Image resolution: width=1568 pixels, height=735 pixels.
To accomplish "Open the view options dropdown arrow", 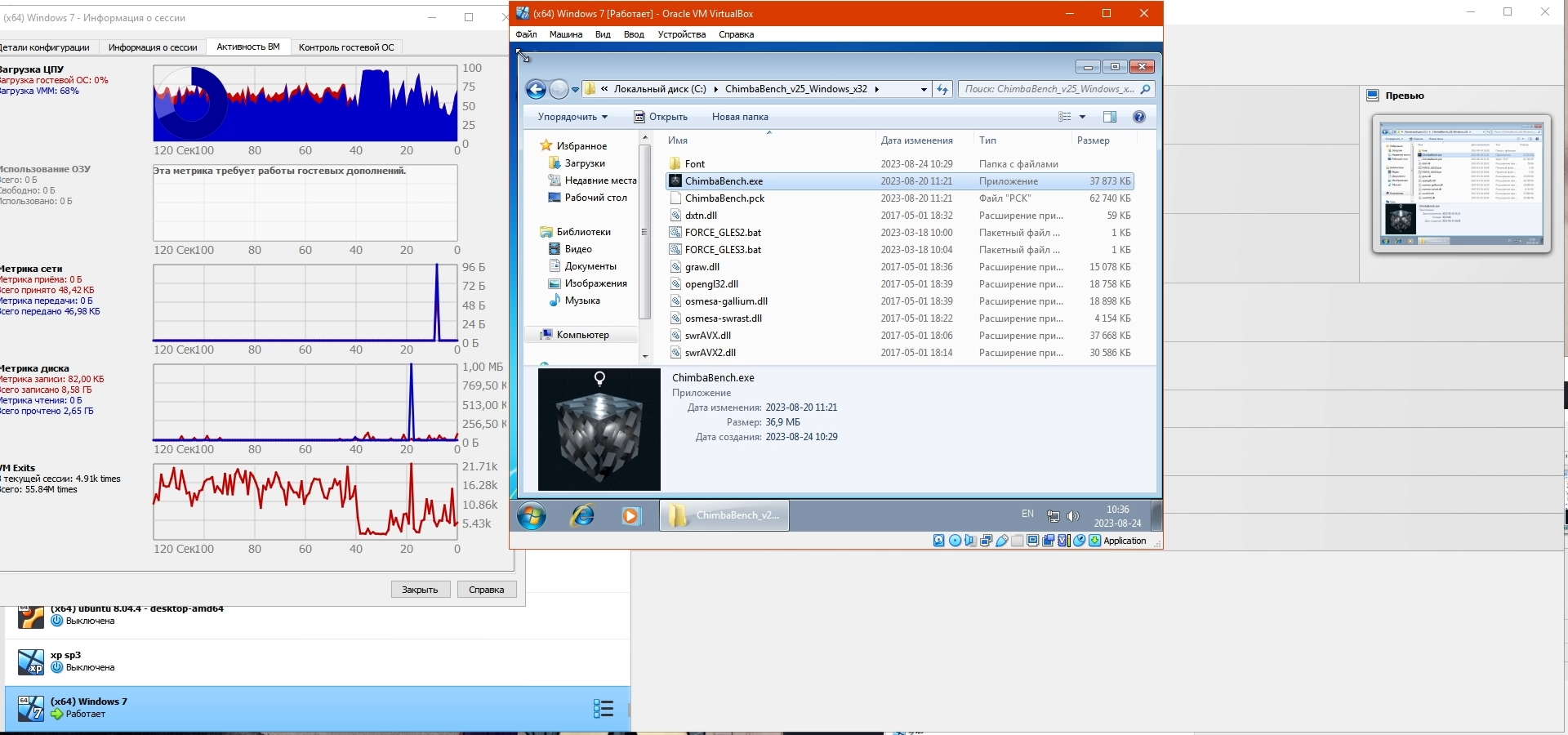I will (x=1083, y=117).
